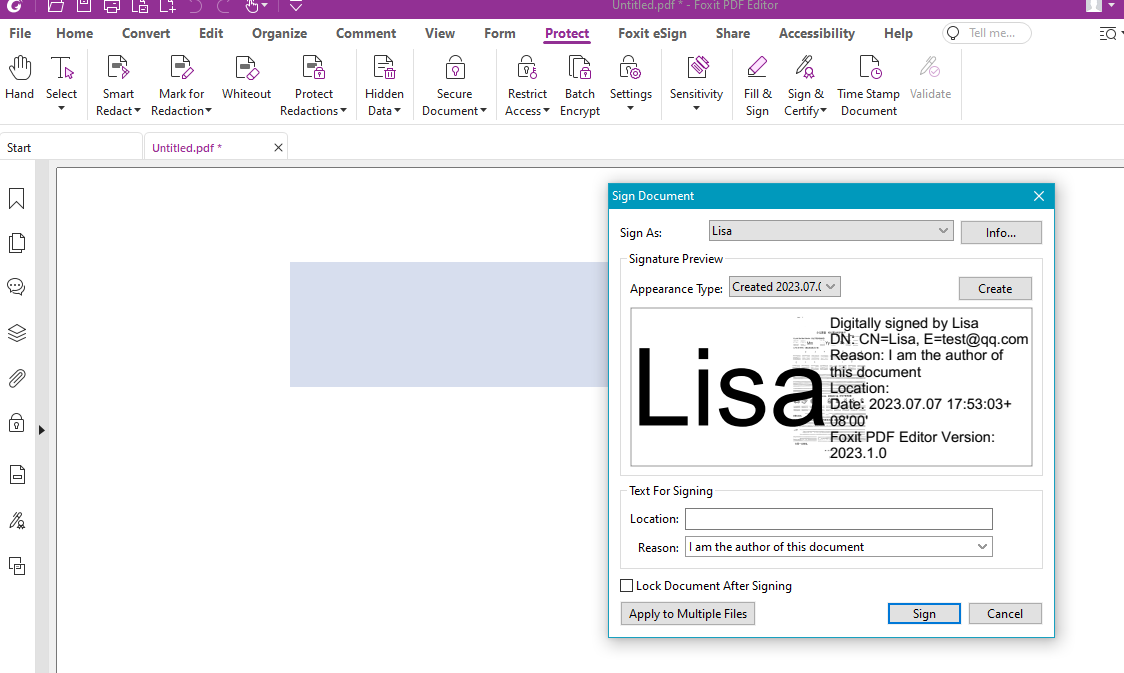Click the signature preview image
1124x673 pixels.
click(x=831, y=387)
